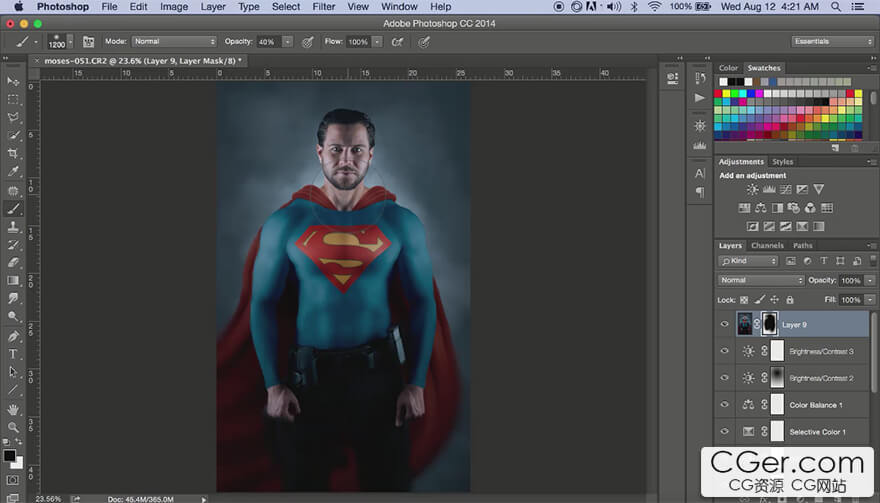Open the Flow slider dropdown

point(377,42)
